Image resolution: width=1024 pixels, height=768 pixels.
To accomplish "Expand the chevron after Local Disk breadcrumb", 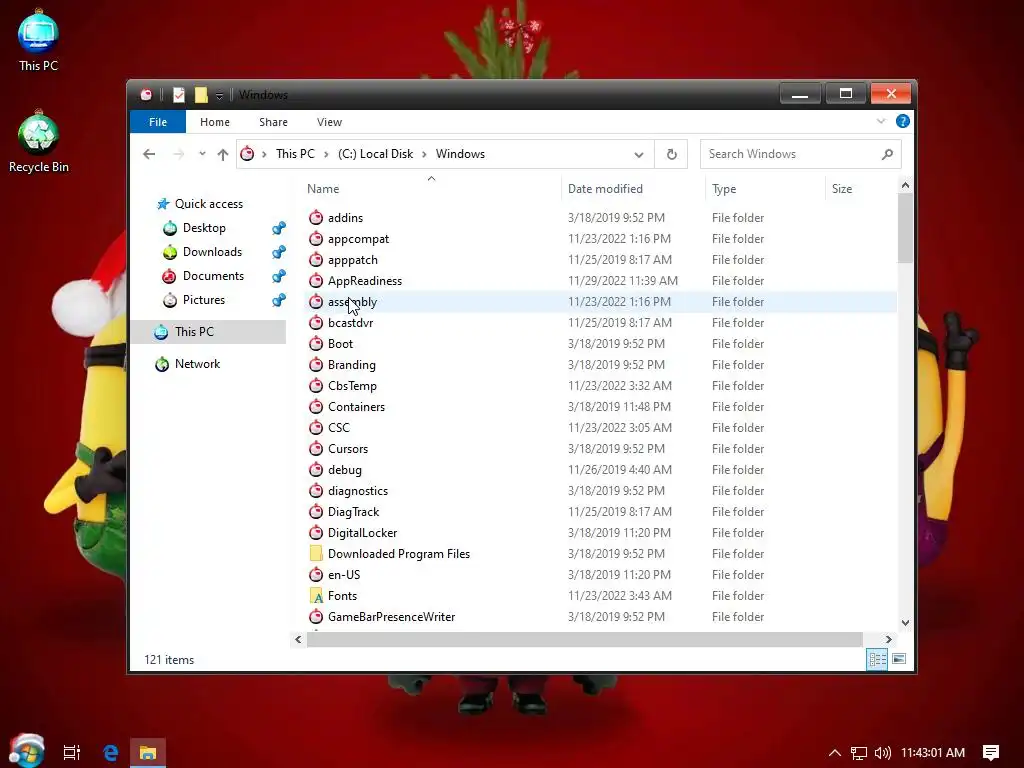I will click(x=424, y=154).
